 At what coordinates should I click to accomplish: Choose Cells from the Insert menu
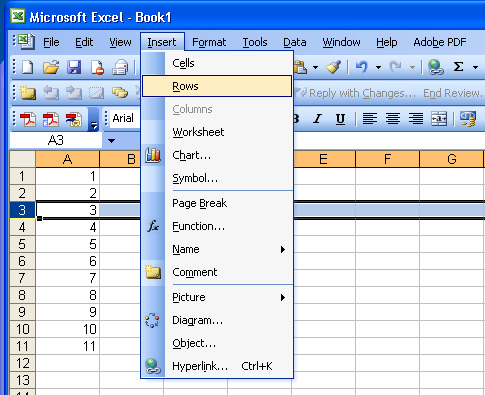click(x=217, y=63)
